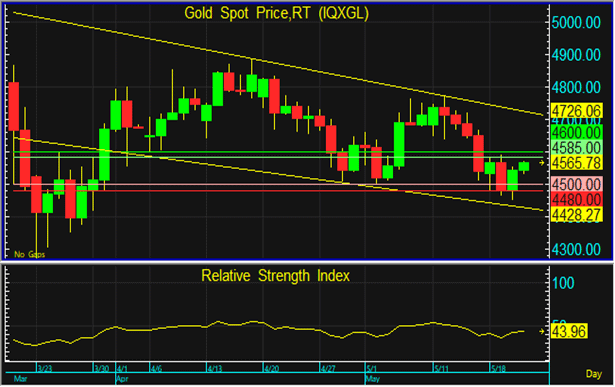Click the RSI current value arrow marker
Viewport: 615px width, 387px height.
(x=542, y=332)
